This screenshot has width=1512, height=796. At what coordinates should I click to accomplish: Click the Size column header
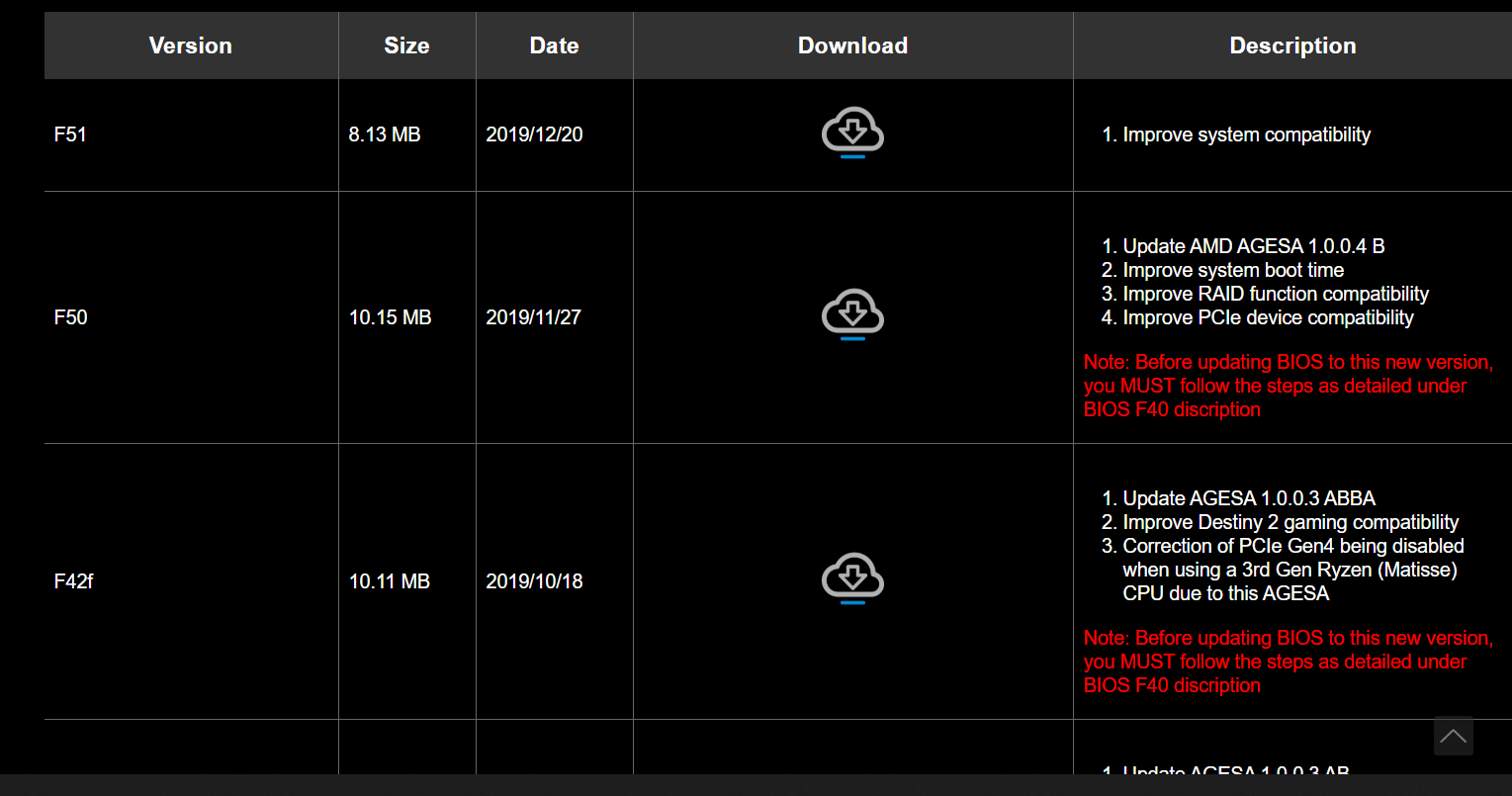(x=406, y=45)
